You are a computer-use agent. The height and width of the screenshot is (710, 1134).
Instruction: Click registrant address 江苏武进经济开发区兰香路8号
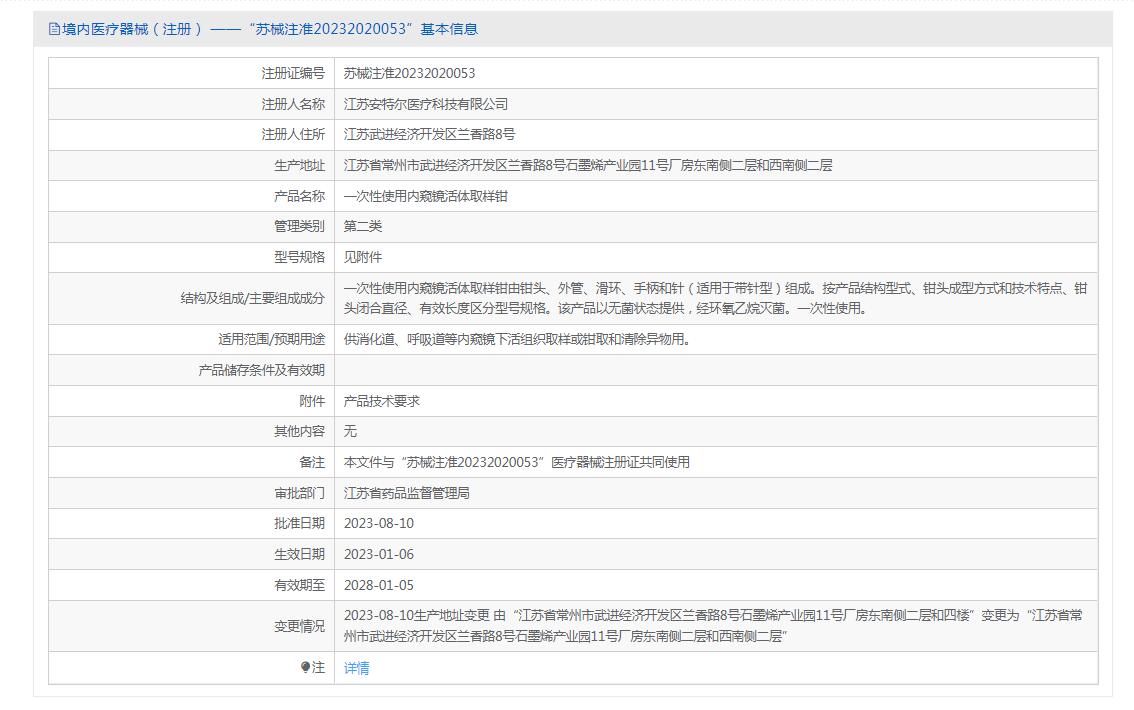click(x=429, y=134)
